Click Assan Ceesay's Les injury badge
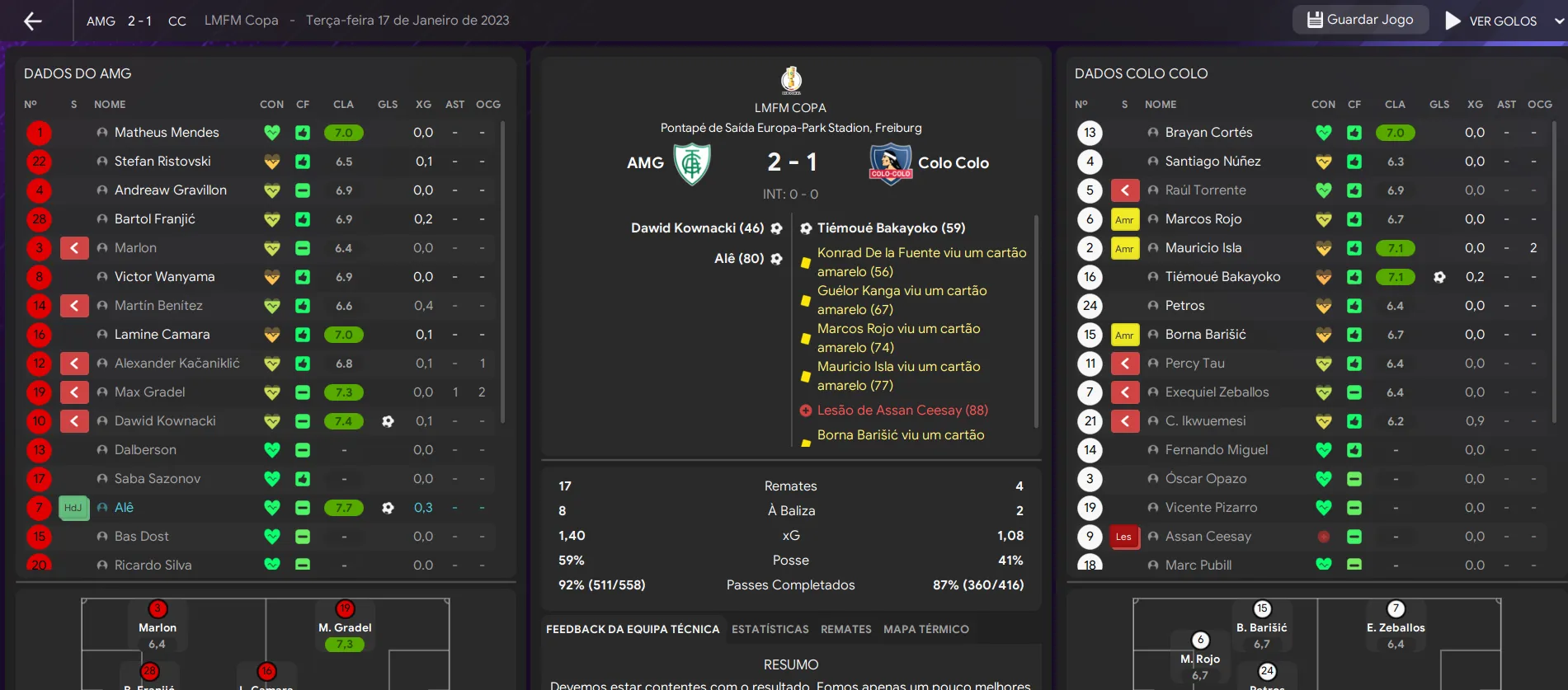This screenshot has width=1568, height=690. tap(1124, 537)
